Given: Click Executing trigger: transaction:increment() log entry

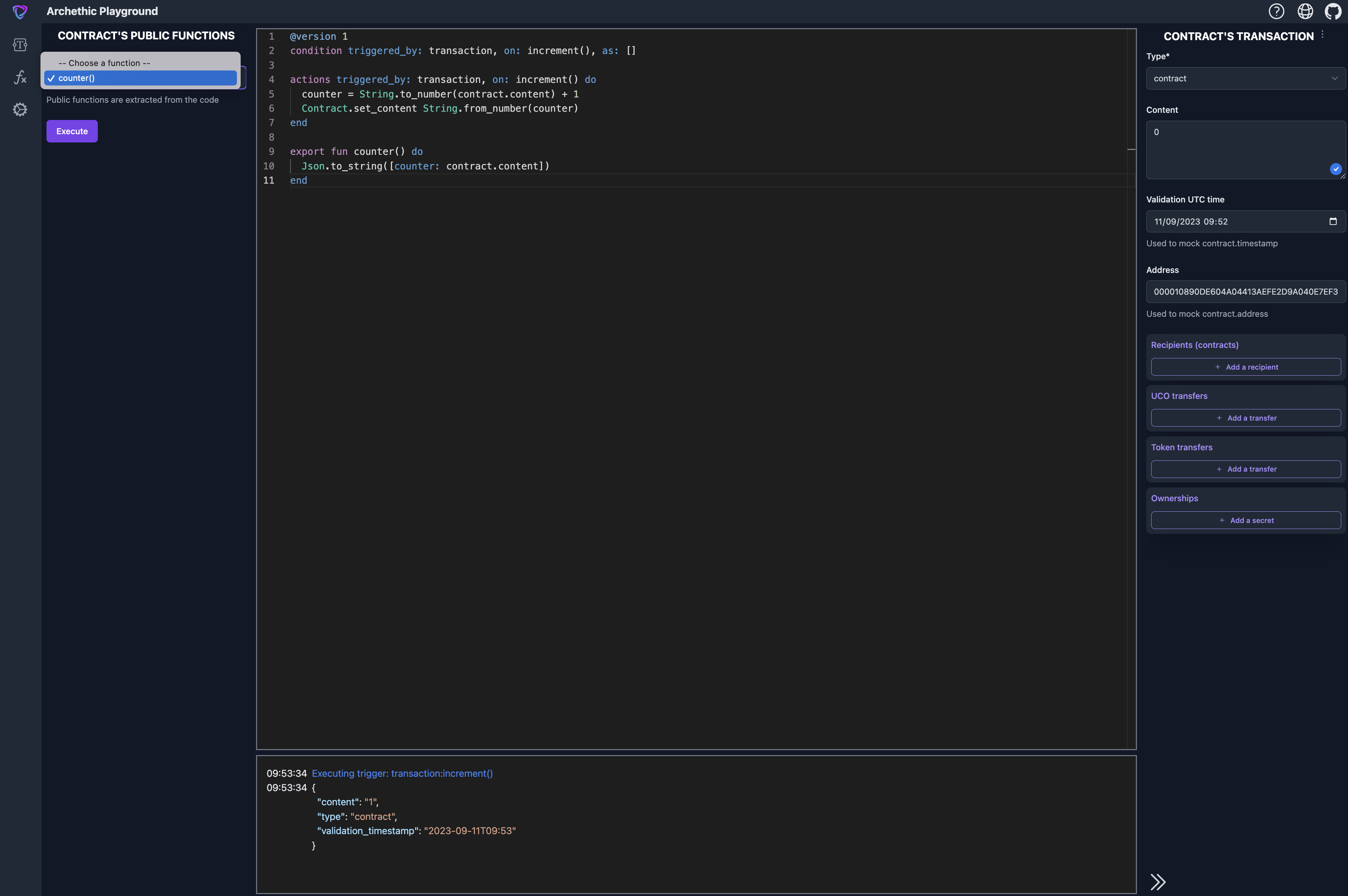Looking at the screenshot, I should [402, 773].
